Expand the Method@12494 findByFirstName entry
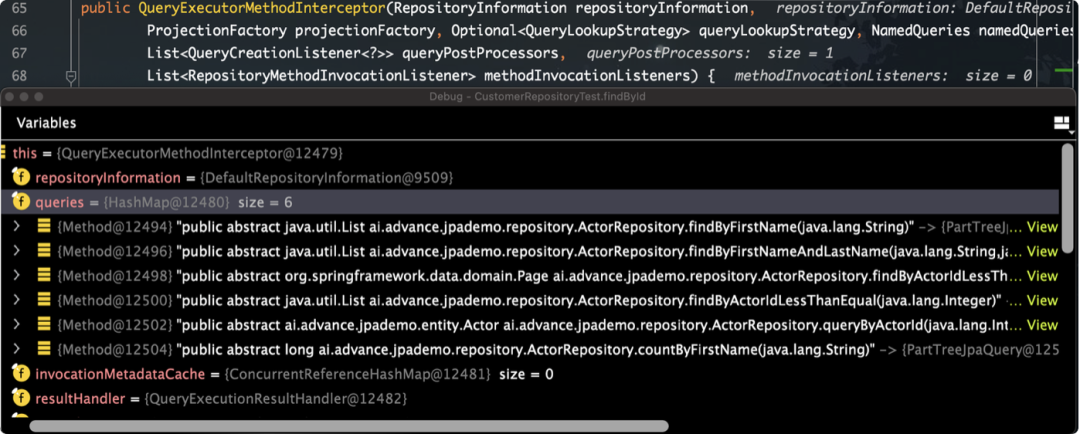The height and width of the screenshot is (434, 1080). [17, 227]
